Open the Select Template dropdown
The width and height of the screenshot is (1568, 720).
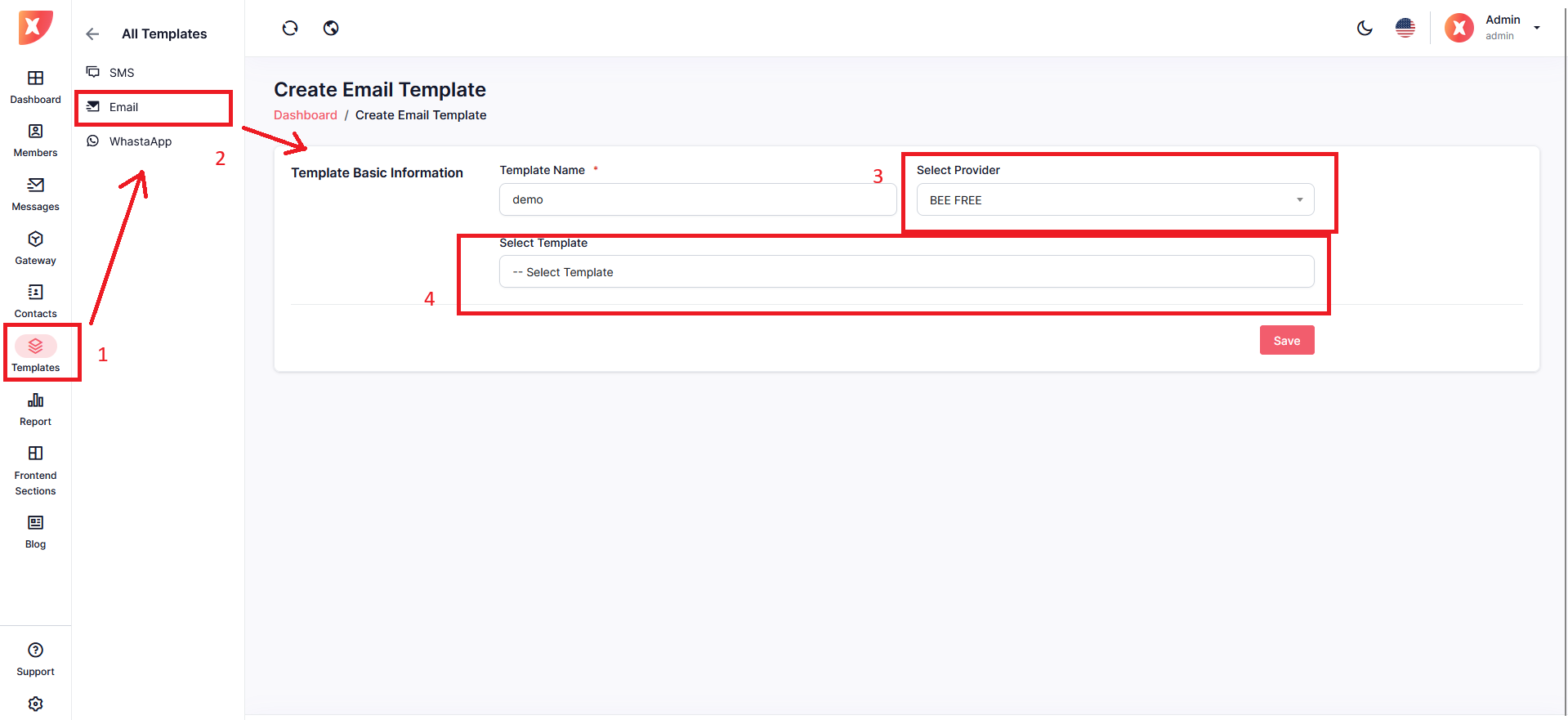tap(906, 272)
